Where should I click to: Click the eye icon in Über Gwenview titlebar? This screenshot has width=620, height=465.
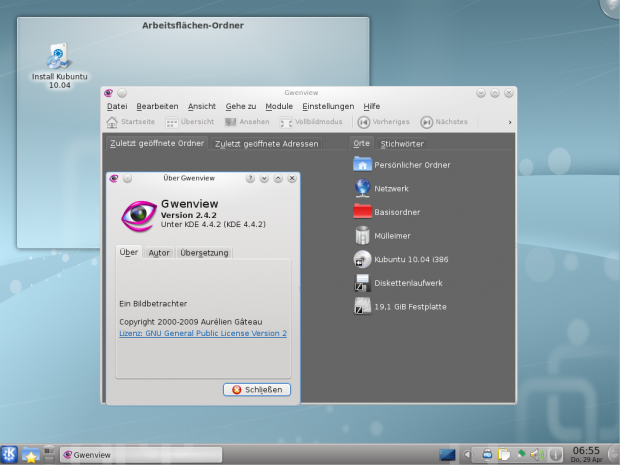pos(113,178)
